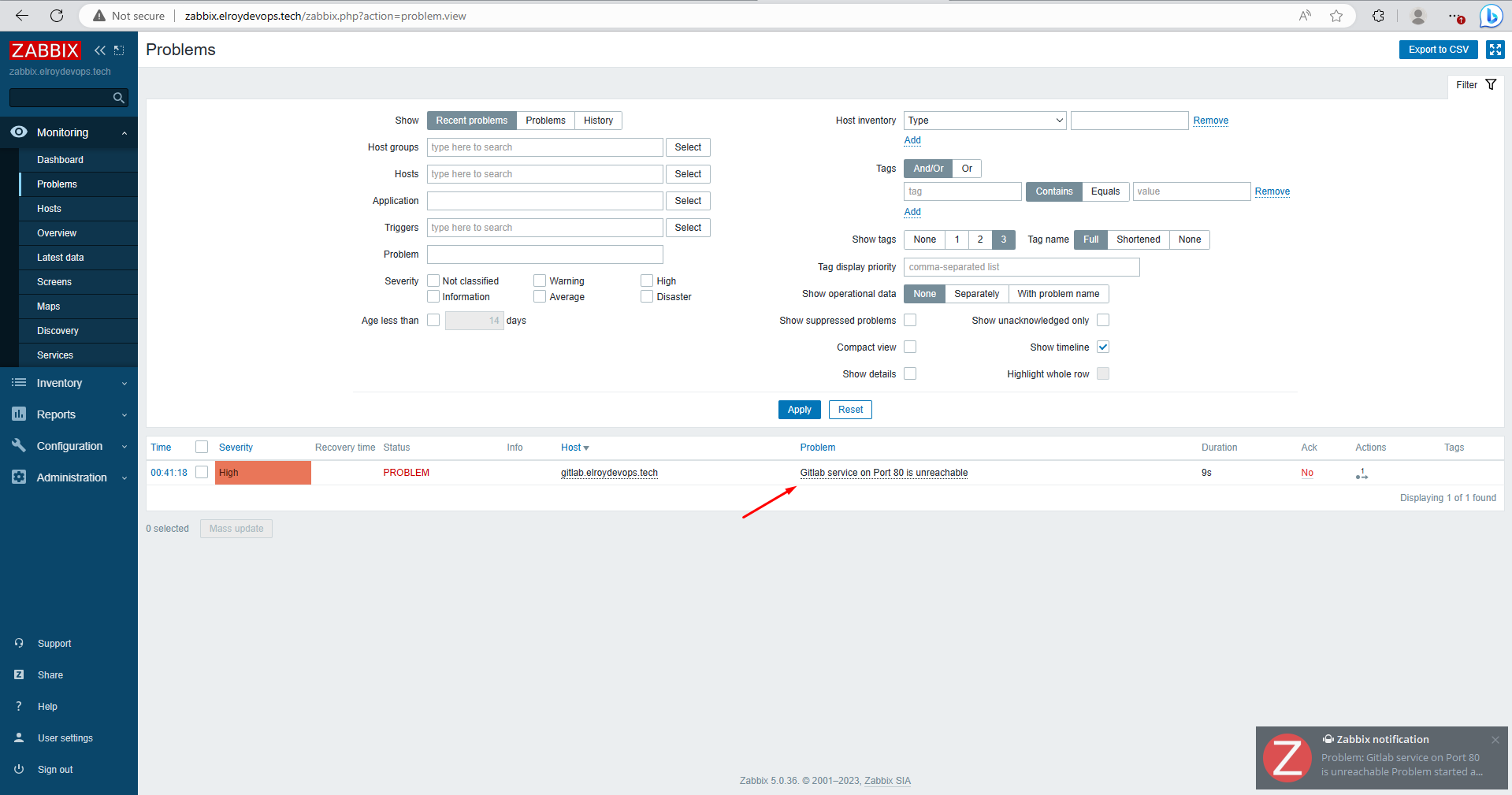Open Hosts in Monitoring menu
The width and height of the screenshot is (1512, 795).
78,209
